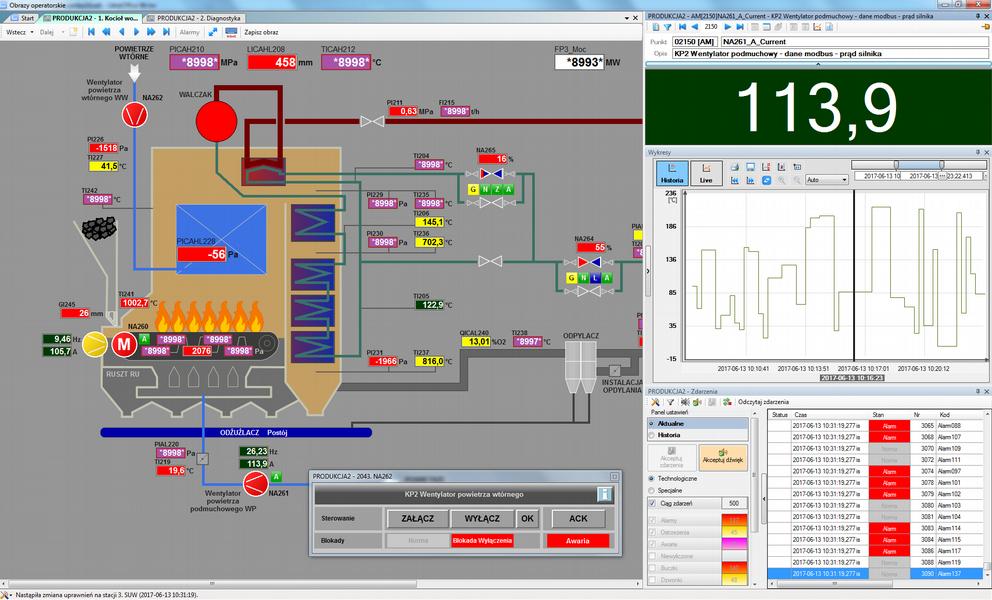The image size is (992, 600).
Task: Open the filter icon in point panel toolbar
Action: pyautogui.click(x=667, y=27)
